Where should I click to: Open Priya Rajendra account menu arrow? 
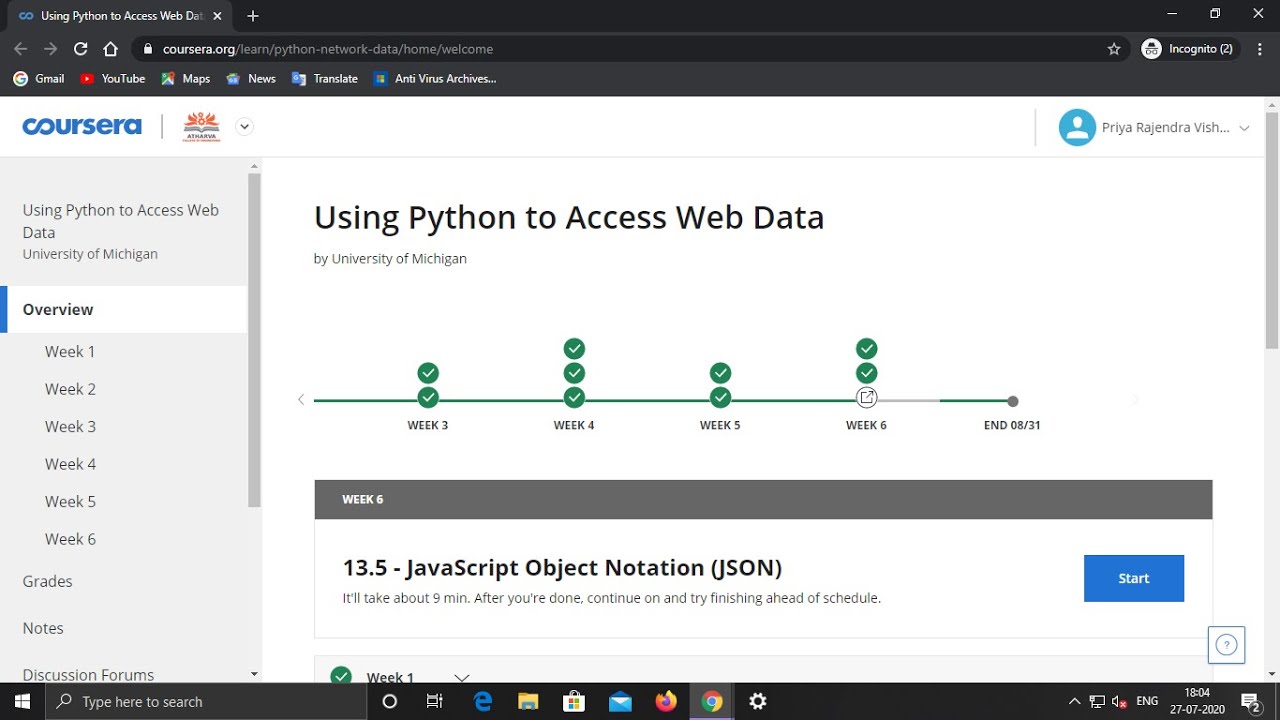click(1244, 128)
